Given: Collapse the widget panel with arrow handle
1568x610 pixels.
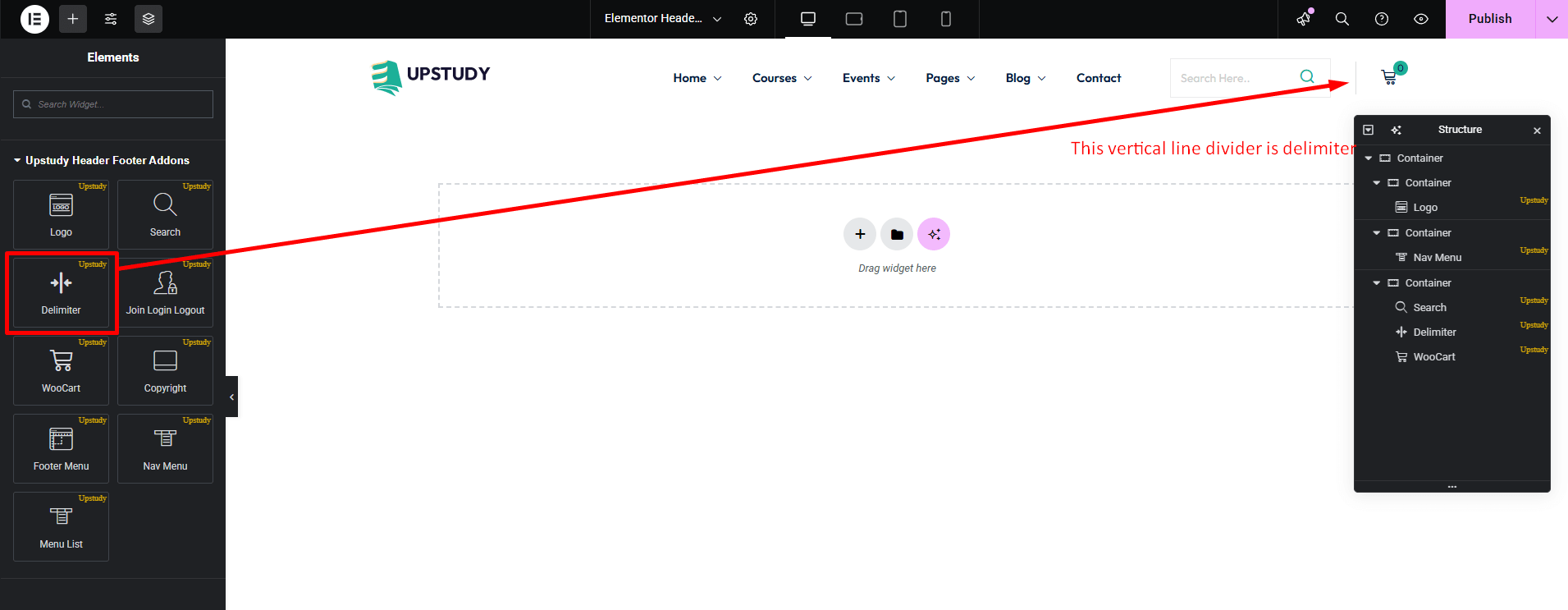Looking at the screenshot, I should point(231,397).
